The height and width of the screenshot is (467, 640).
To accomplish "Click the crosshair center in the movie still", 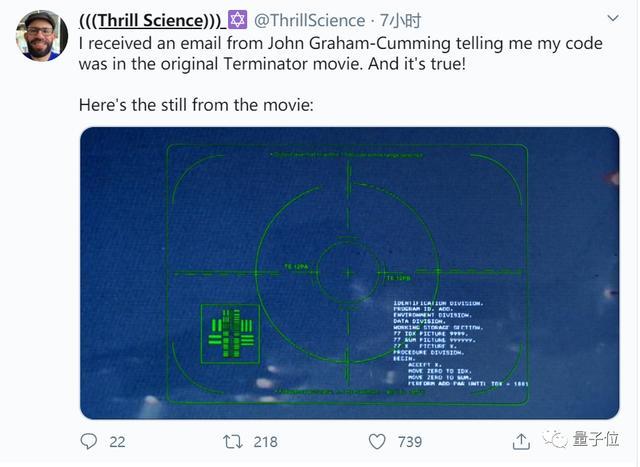I will tap(348, 271).
